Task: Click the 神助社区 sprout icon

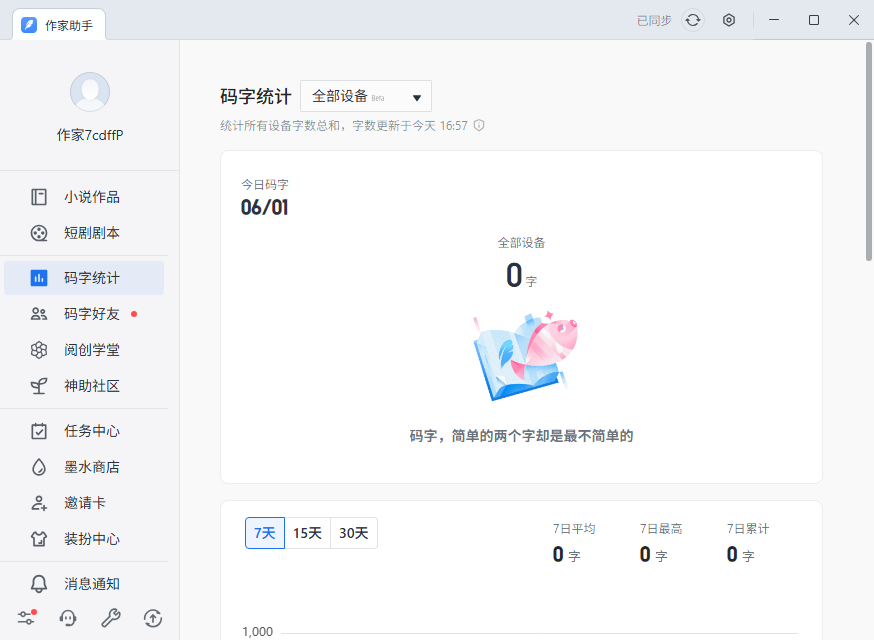Action: click(x=39, y=386)
